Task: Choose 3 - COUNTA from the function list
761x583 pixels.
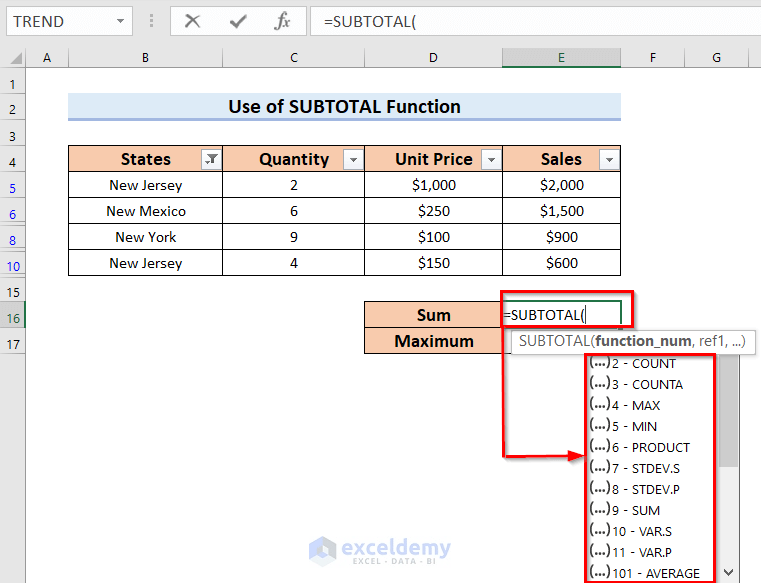Action: (x=650, y=384)
